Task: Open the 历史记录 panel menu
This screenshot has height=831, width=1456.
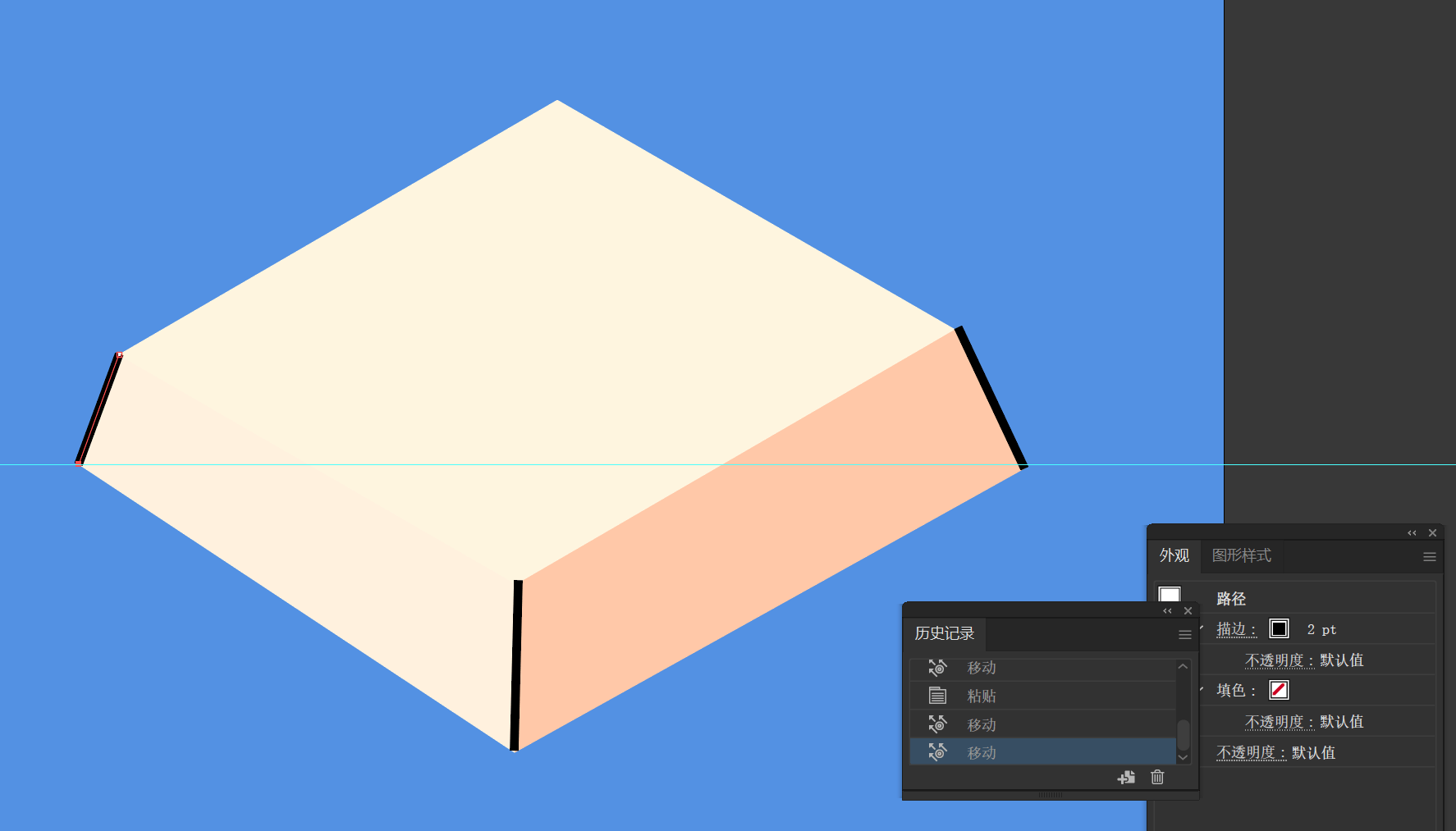Action: click(1184, 634)
